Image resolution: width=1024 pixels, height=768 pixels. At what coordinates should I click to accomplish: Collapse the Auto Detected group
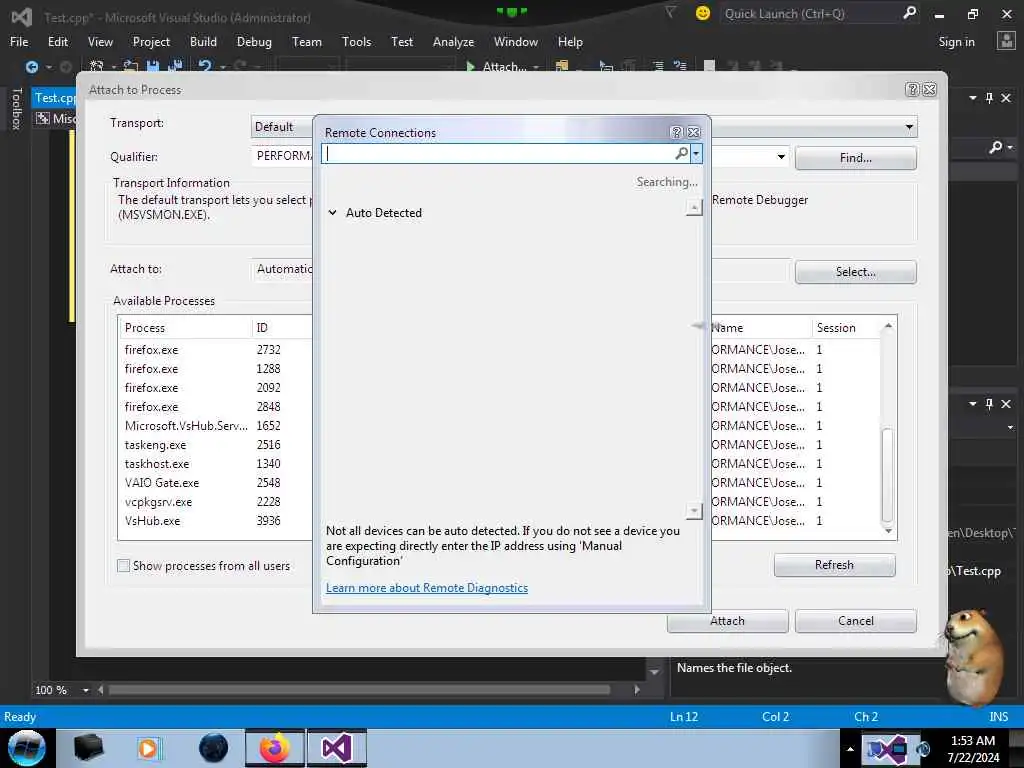pyautogui.click(x=332, y=213)
